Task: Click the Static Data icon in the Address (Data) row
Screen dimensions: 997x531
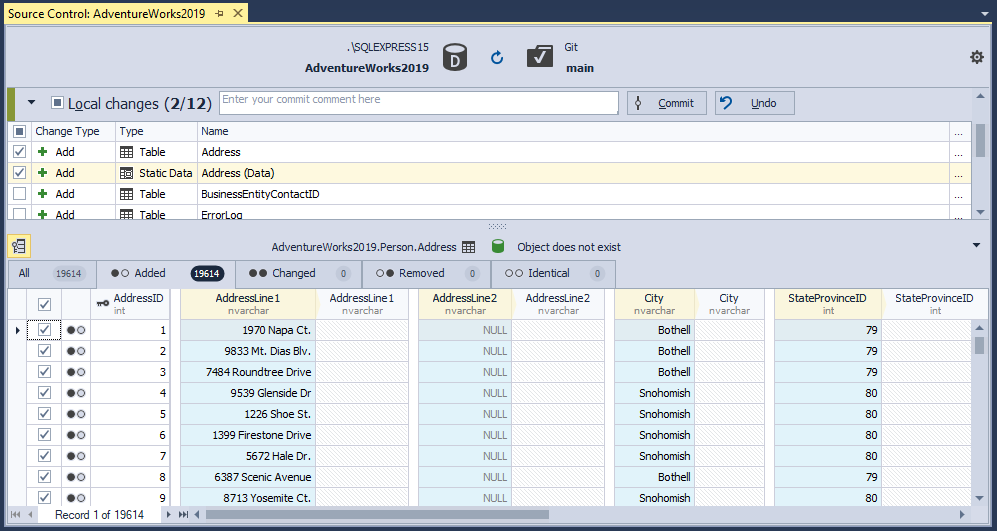Action: pyautogui.click(x=127, y=173)
